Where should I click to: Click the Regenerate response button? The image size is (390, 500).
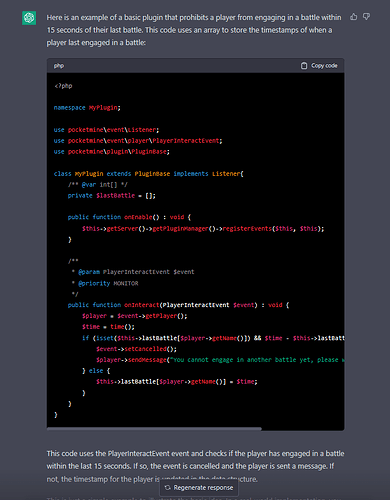[199, 488]
